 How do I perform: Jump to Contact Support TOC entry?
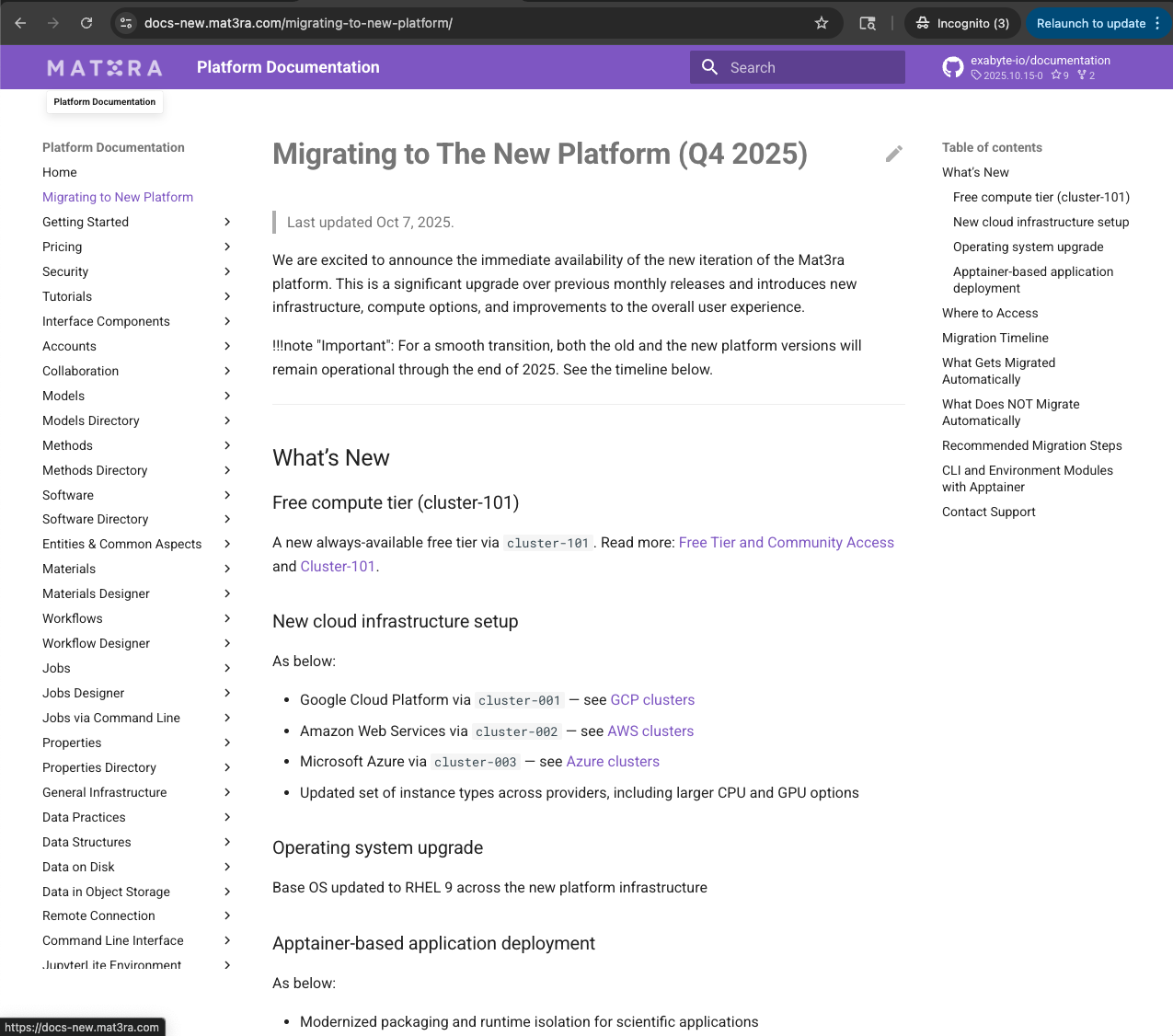pyautogui.click(x=989, y=512)
